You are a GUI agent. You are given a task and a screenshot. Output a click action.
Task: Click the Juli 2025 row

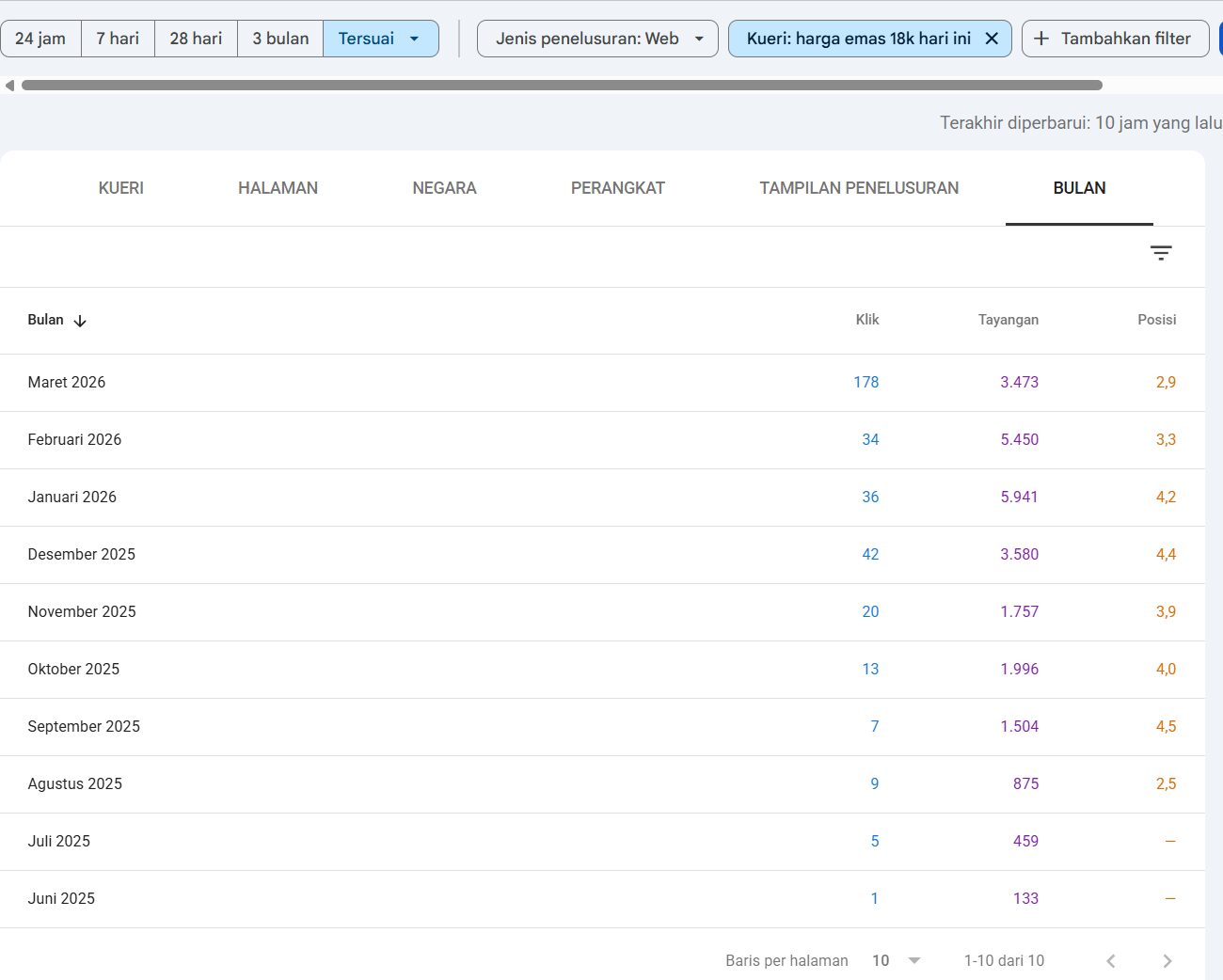pyautogui.click(x=602, y=842)
